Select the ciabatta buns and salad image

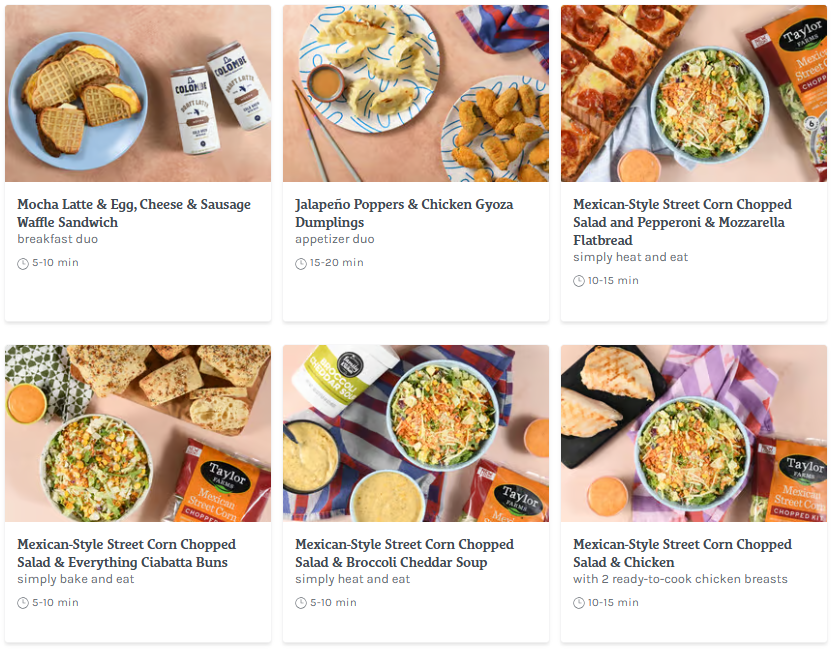click(x=138, y=434)
